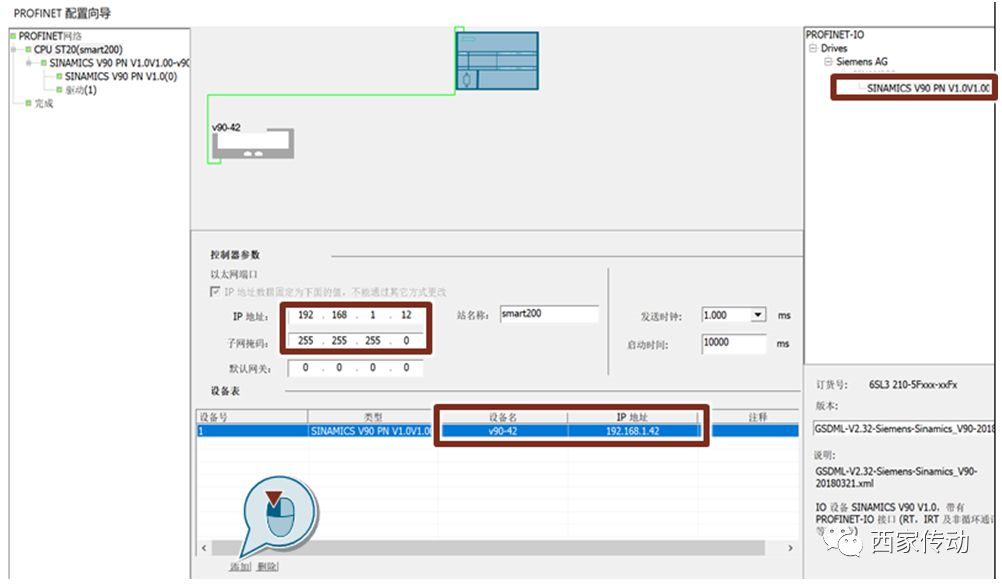Click the 注释 column header

click(757, 417)
